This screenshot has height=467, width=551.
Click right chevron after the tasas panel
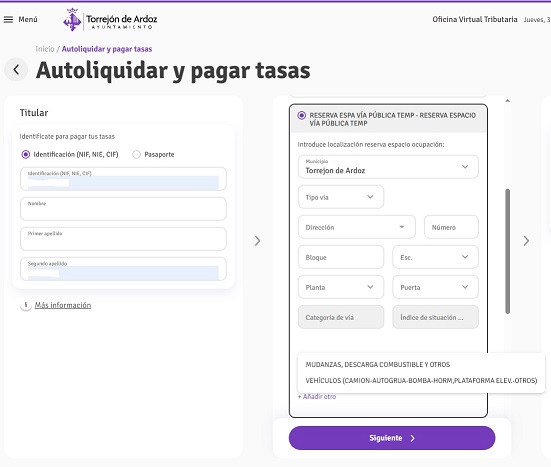(526, 241)
